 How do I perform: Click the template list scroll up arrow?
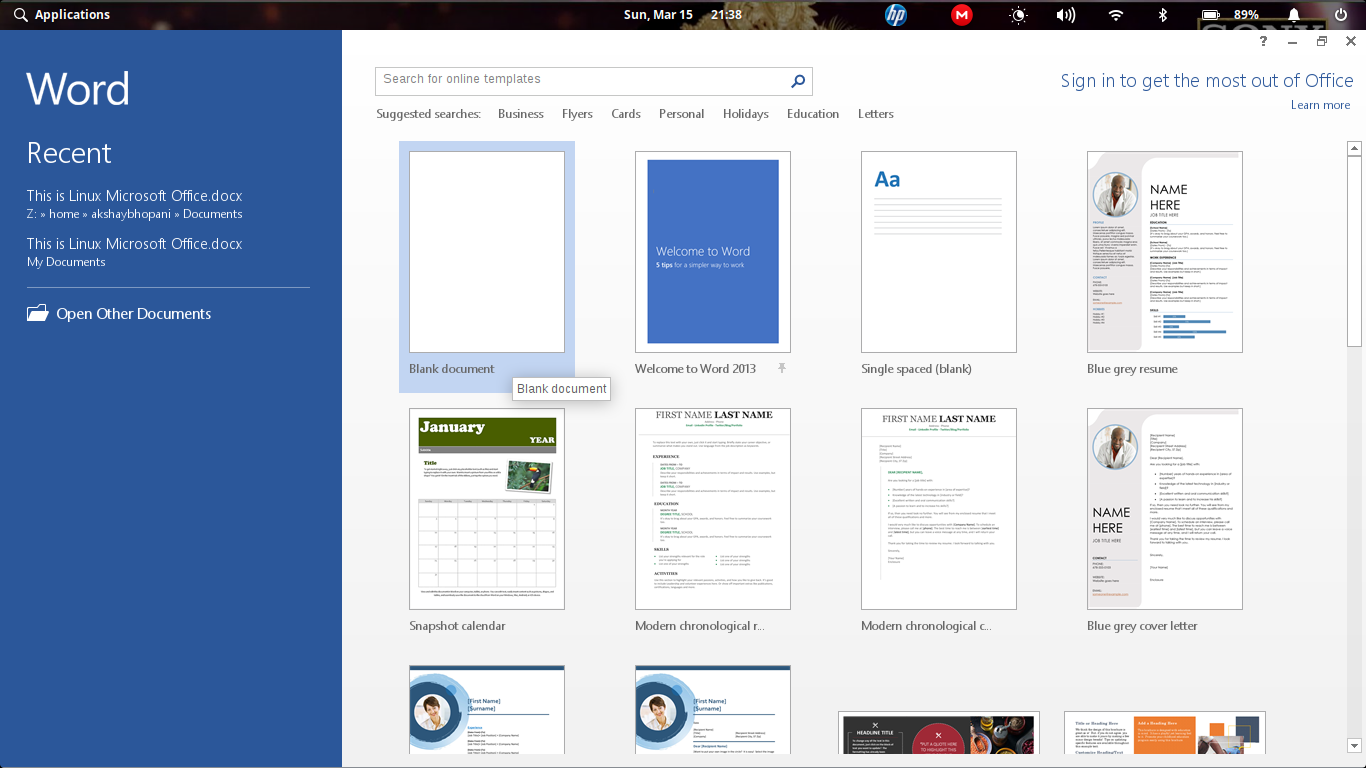[x=1354, y=149]
